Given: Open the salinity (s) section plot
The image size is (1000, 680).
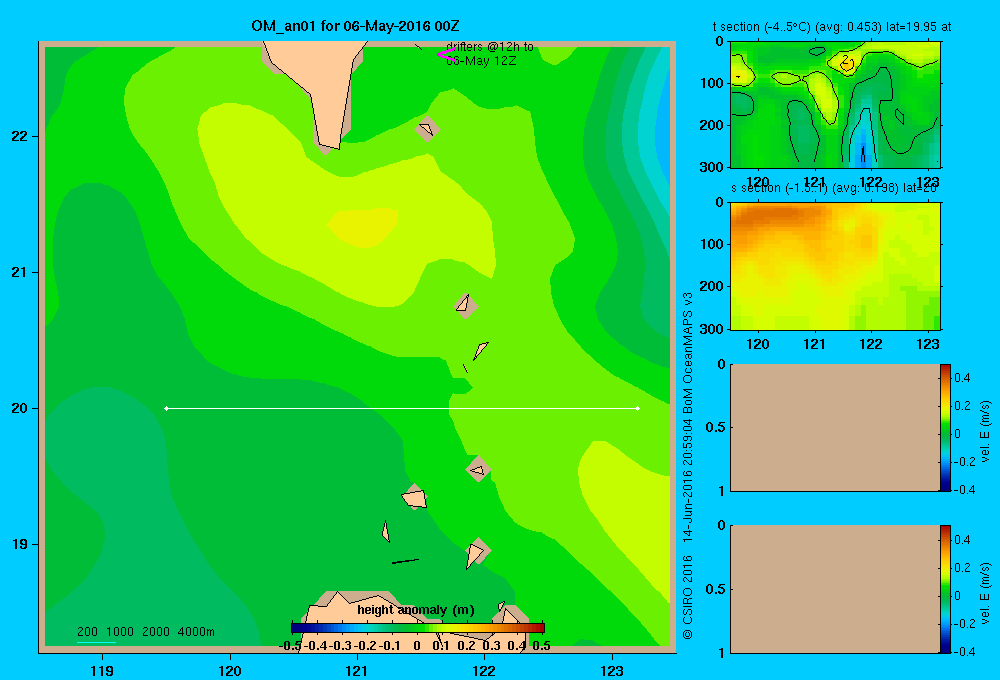Looking at the screenshot, I should coord(835,265).
